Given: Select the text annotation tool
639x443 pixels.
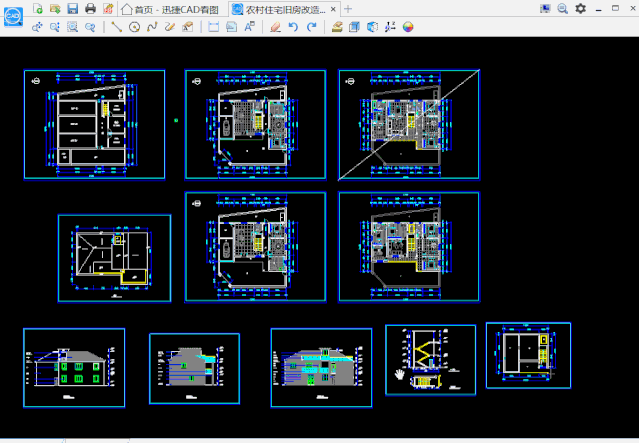Looking at the screenshot, I should pos(249,27).
